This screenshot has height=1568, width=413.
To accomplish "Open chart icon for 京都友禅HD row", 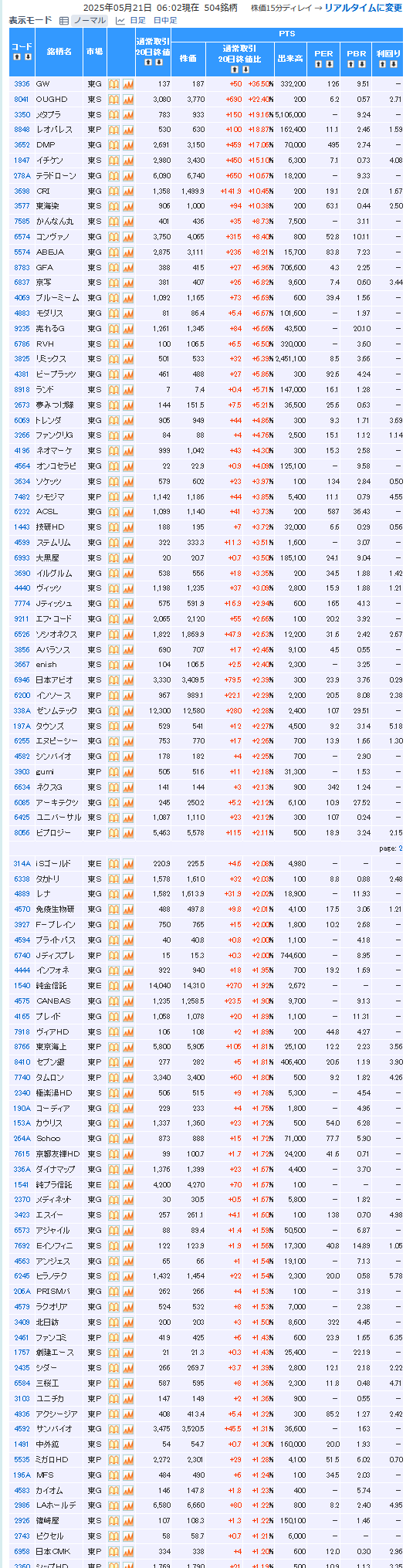I will pos(127,1153).
